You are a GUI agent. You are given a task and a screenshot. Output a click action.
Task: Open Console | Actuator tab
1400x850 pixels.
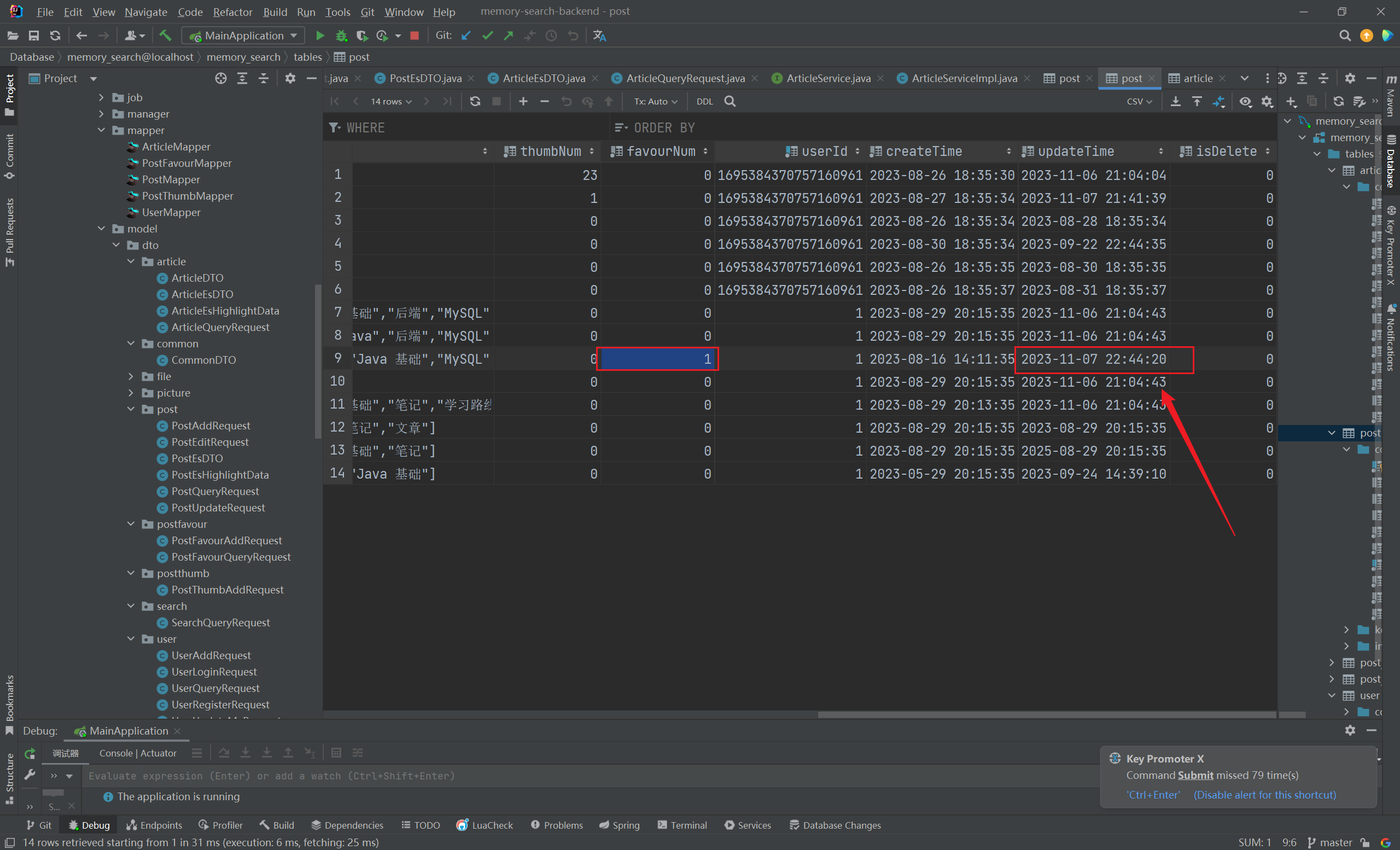pos(137,753)
